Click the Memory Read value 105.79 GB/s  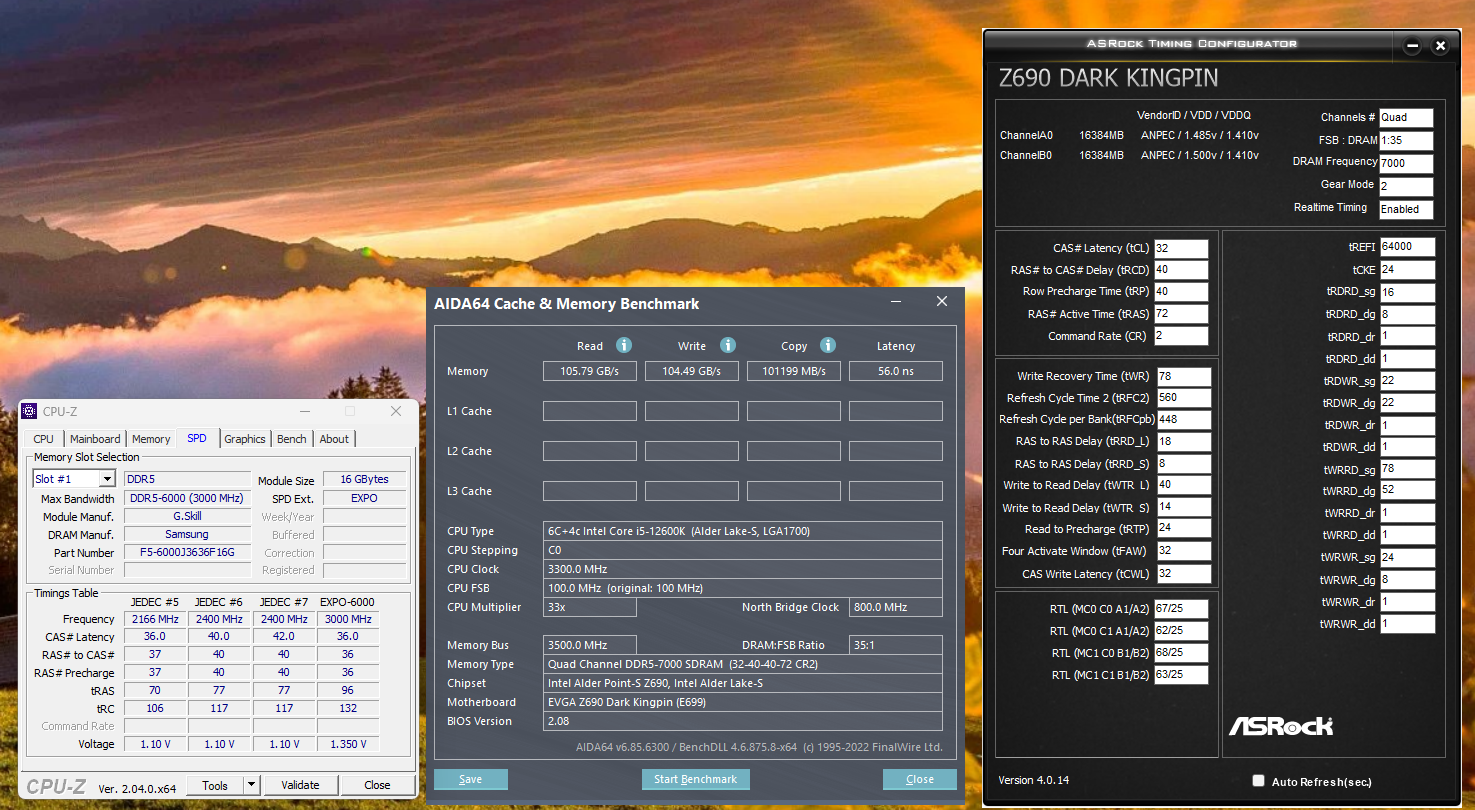click(590, 371)
